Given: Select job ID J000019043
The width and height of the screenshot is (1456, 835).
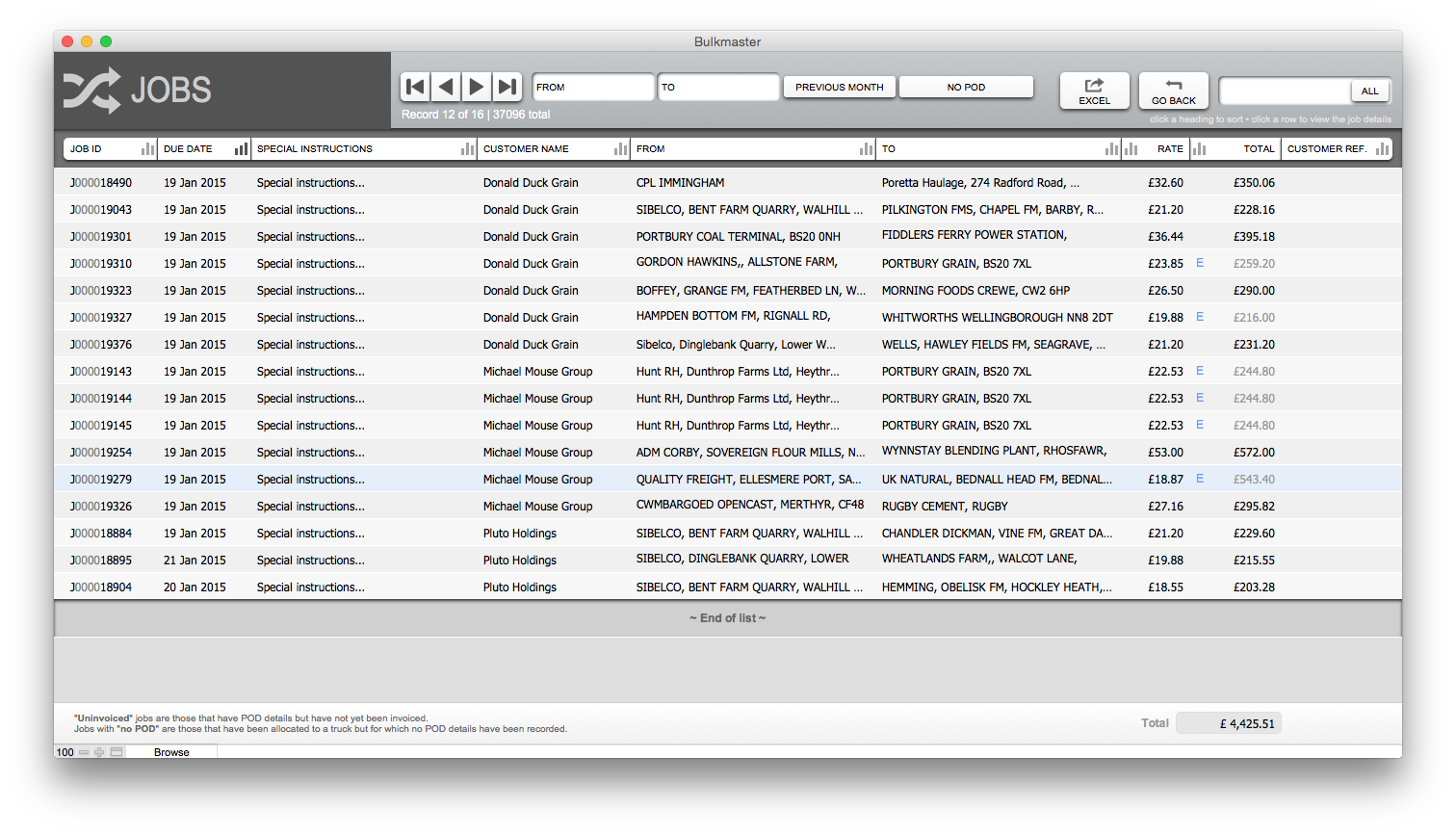Looking at the screenshot, I should [x=101, y=209].
